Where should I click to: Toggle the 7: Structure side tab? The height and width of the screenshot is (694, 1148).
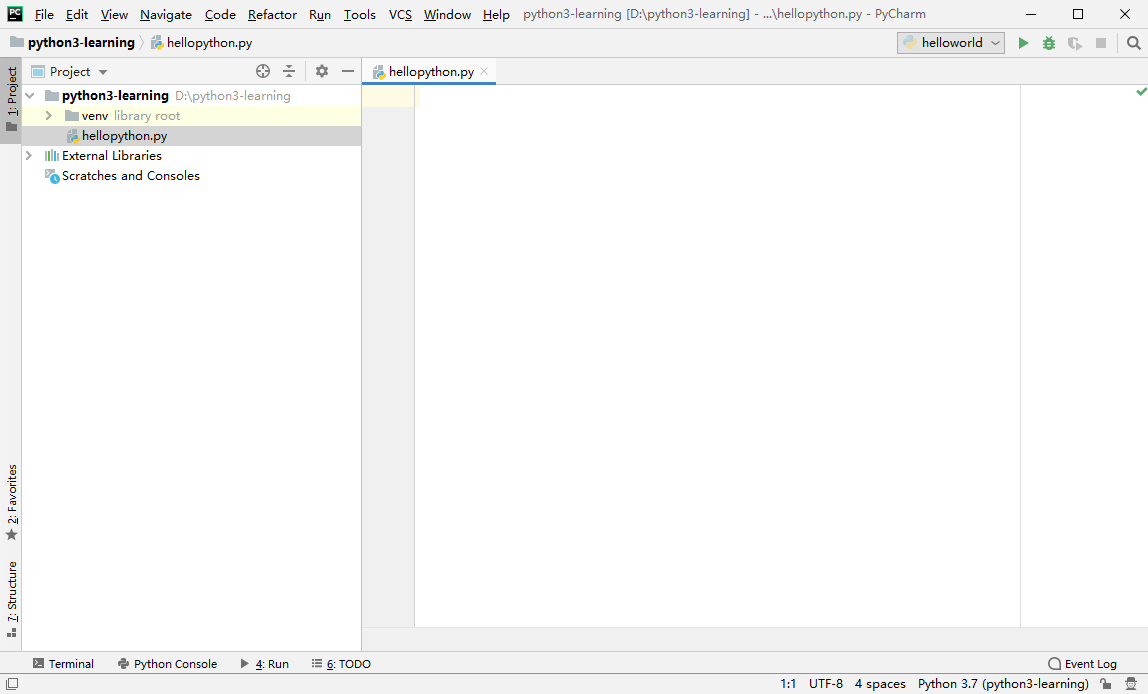[x=11, y=599]
